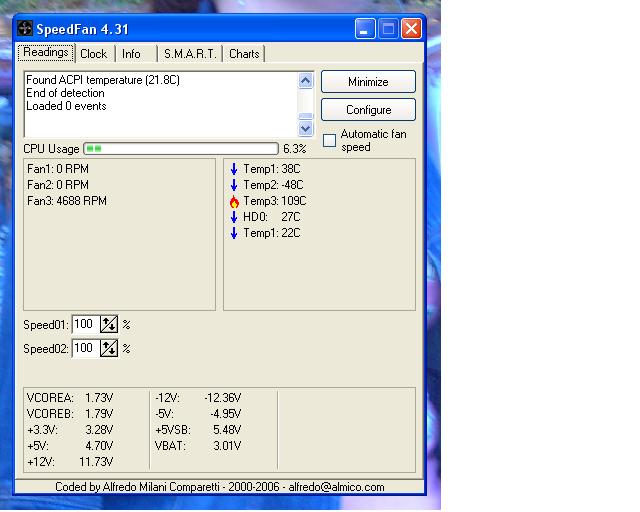Click the log scrollbar up arrow
This screenshot has width=640, height=512.
(x=305, y=81)
